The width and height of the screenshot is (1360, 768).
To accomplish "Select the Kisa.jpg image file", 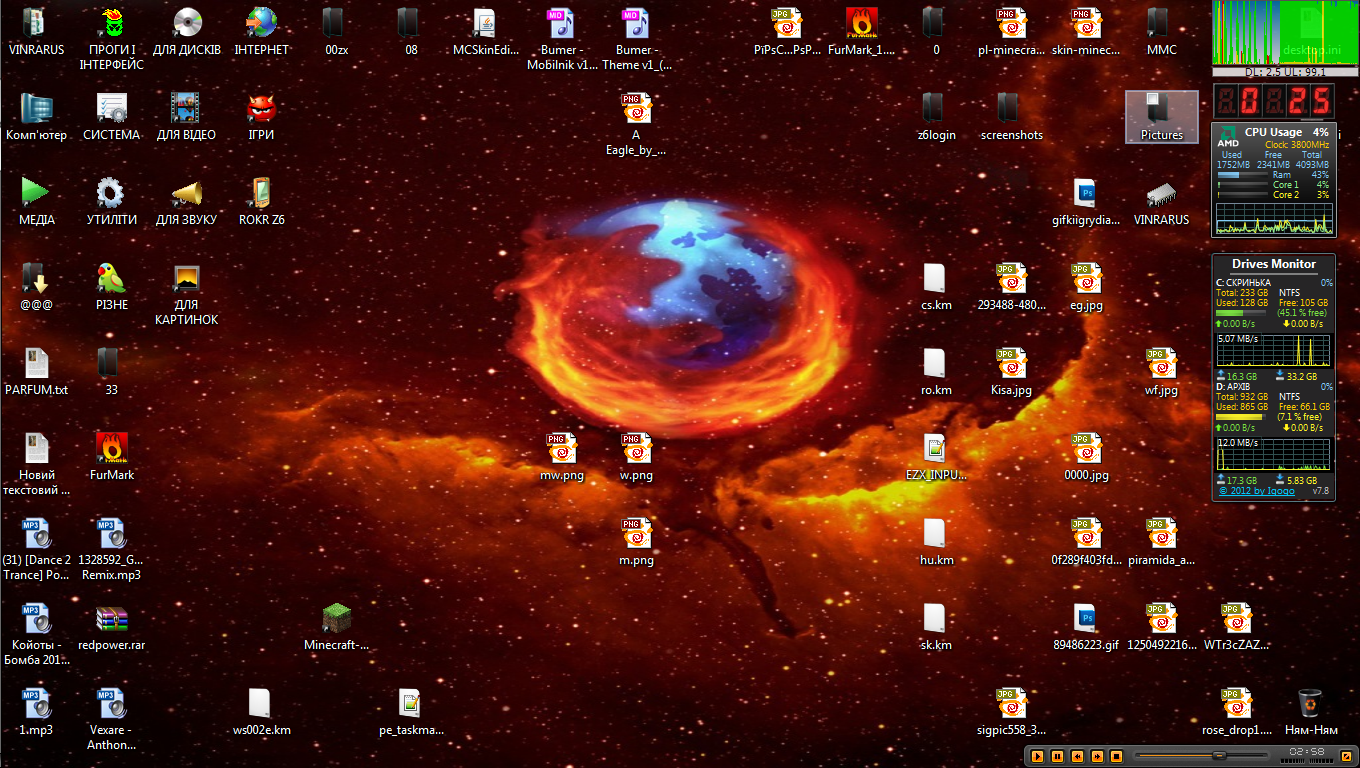I will [x=1011, y=372].
